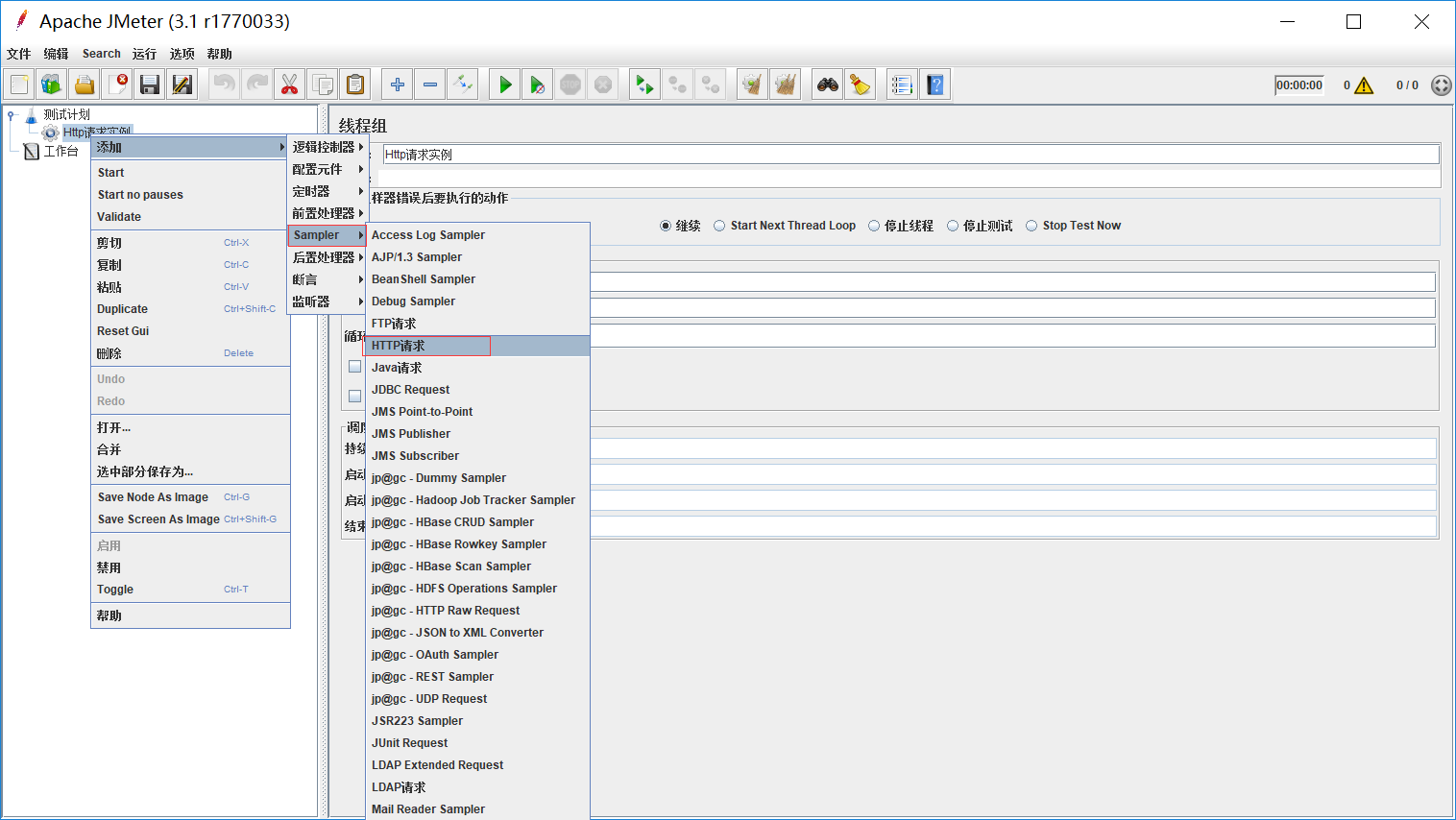Click the thread group name input field
1456x820 pixels.
[910, 154]
